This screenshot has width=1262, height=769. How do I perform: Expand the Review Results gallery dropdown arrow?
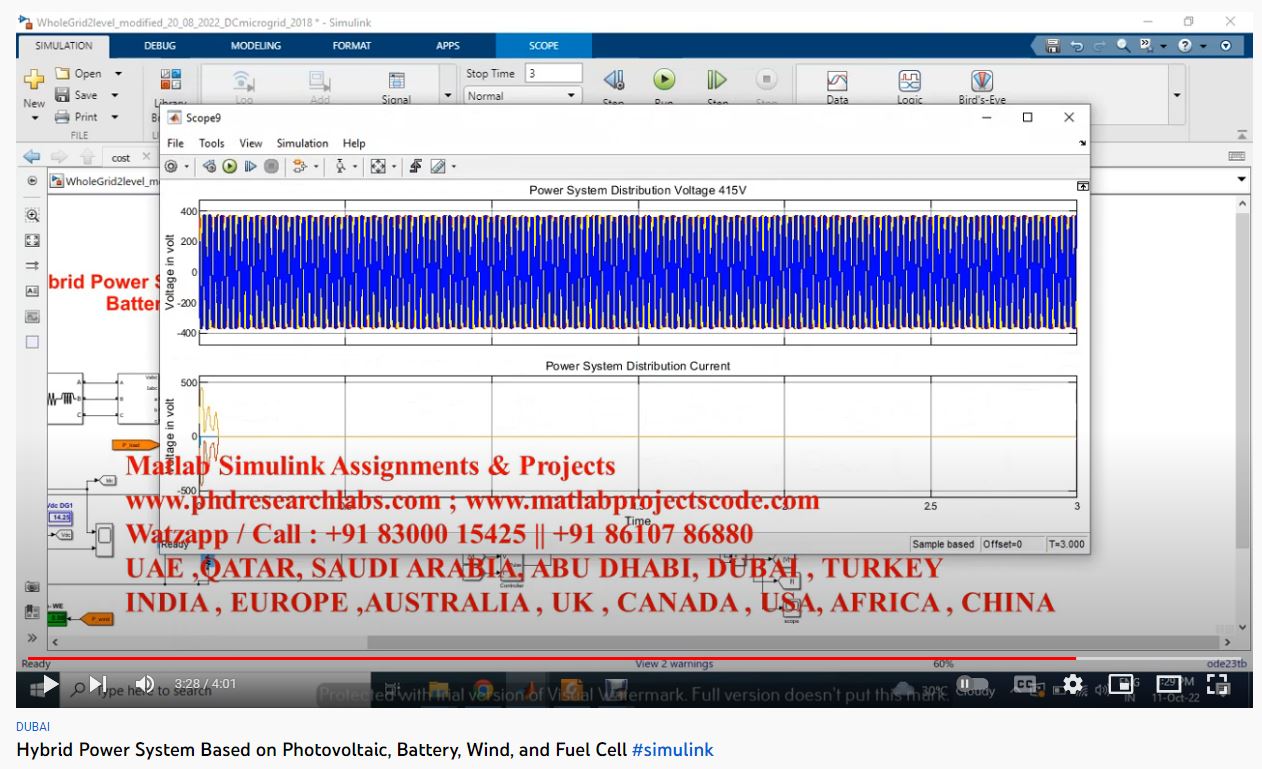coord(1176,95)
